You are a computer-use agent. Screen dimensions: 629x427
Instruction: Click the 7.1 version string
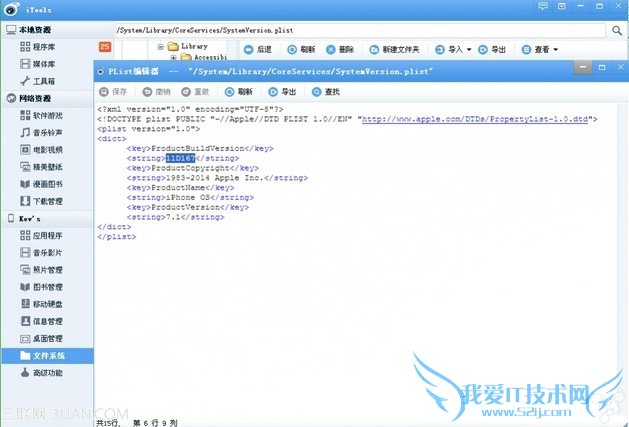(x=175, y=217)
